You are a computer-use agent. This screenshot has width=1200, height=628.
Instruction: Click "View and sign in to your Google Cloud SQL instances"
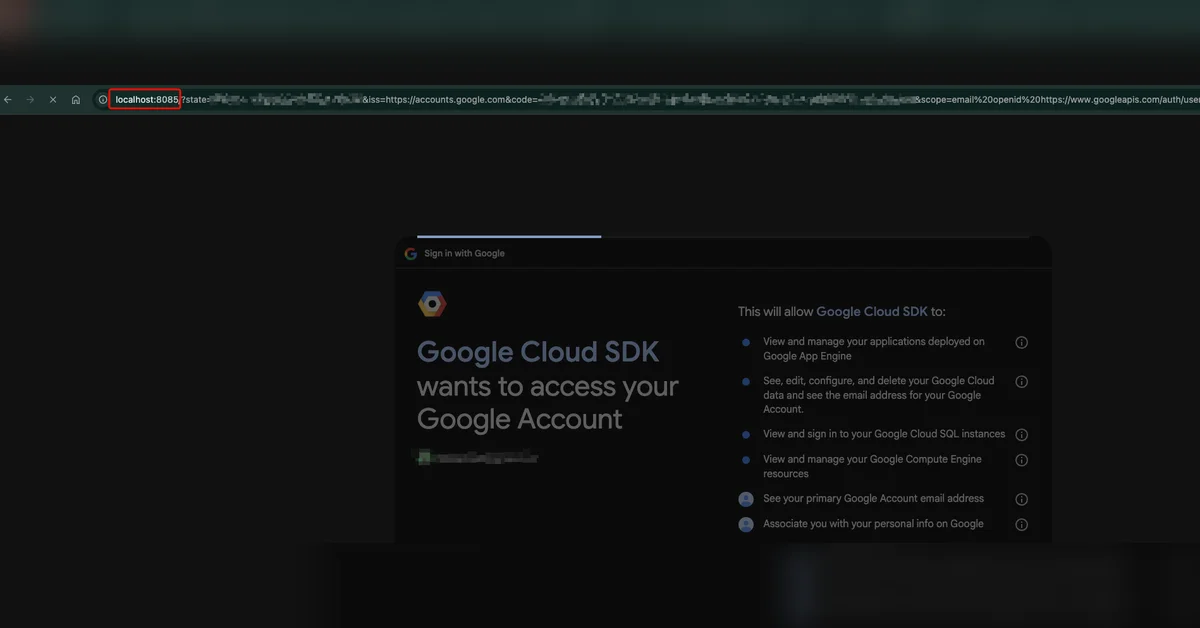point(884,434)
